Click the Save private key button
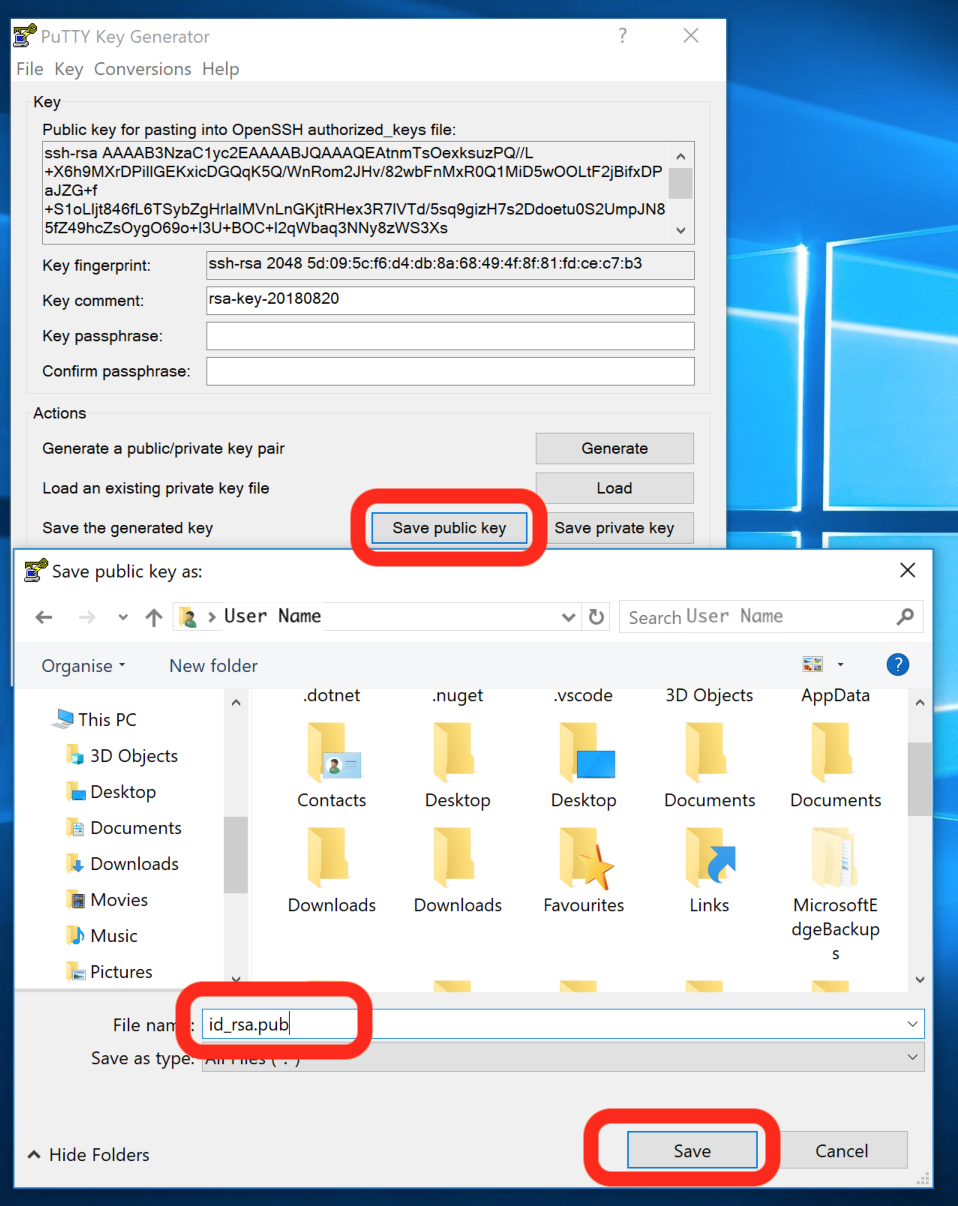The width and height of the screenshot is (958, 1206). pyautogui.click(x=614, y=528)
